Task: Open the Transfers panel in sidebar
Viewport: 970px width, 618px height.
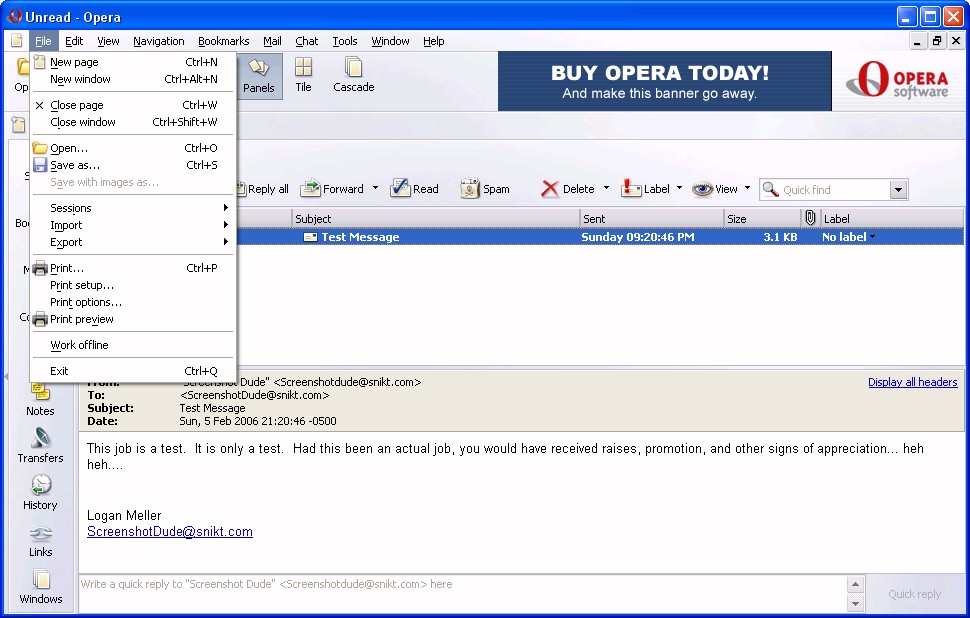Action: [x=40, y=446]
